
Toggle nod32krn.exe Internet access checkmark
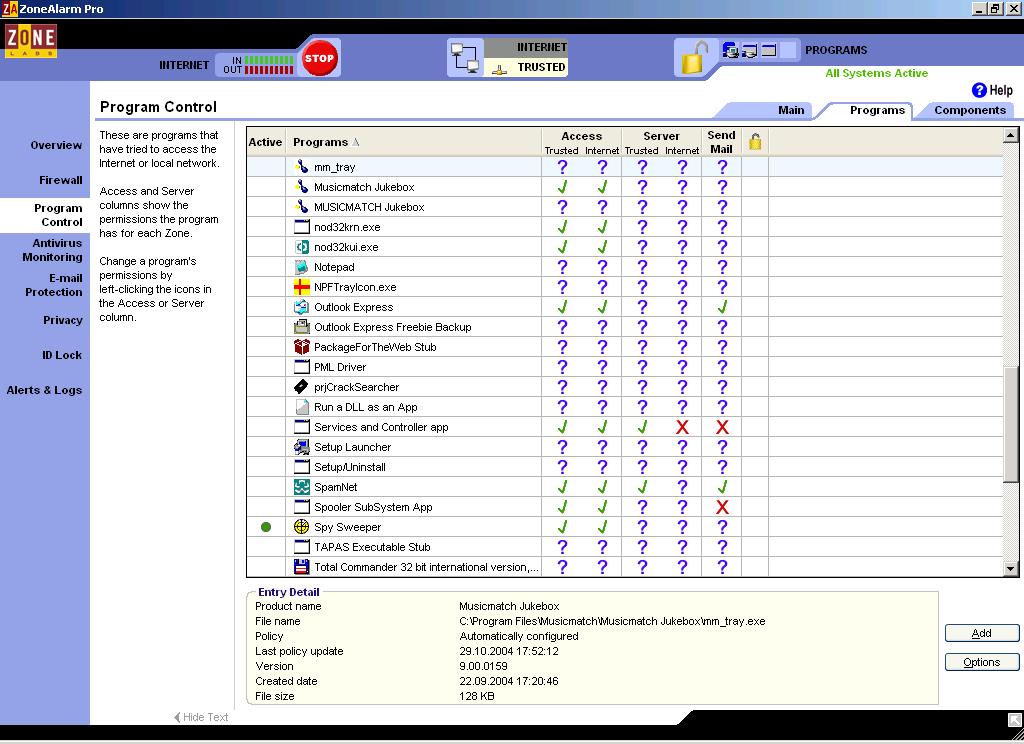click(x=602, y=227)
